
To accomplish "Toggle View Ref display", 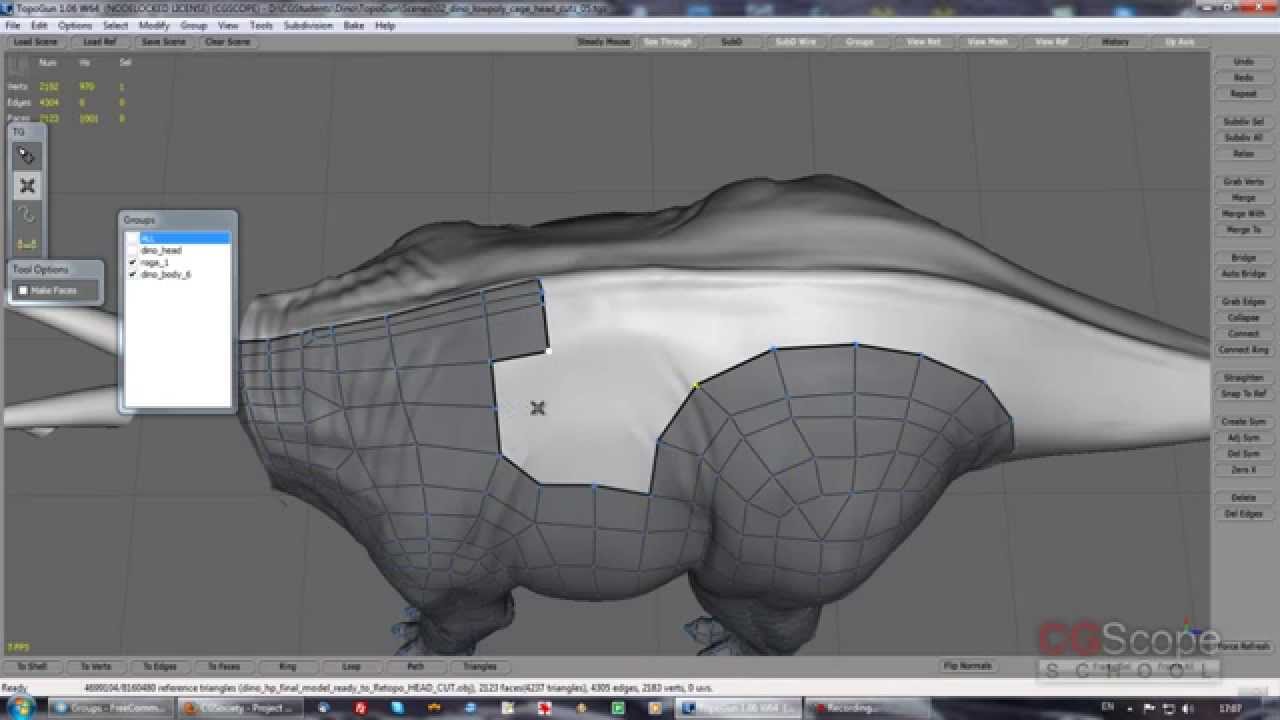I will 1052,42.
